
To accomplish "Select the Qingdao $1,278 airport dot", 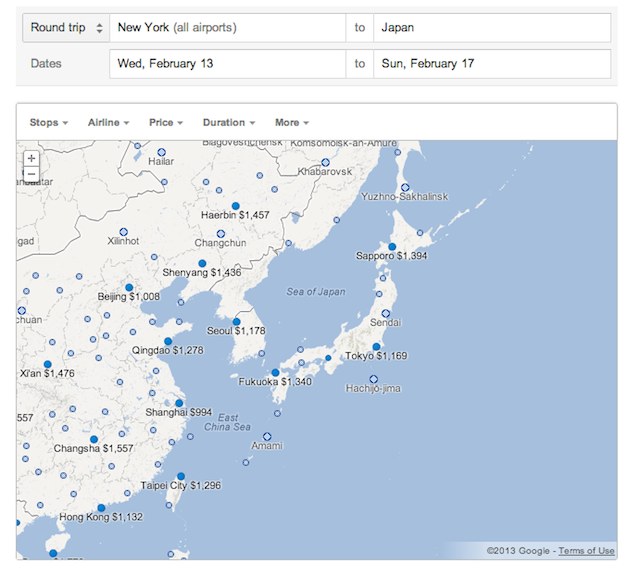I will pos(168,341).
